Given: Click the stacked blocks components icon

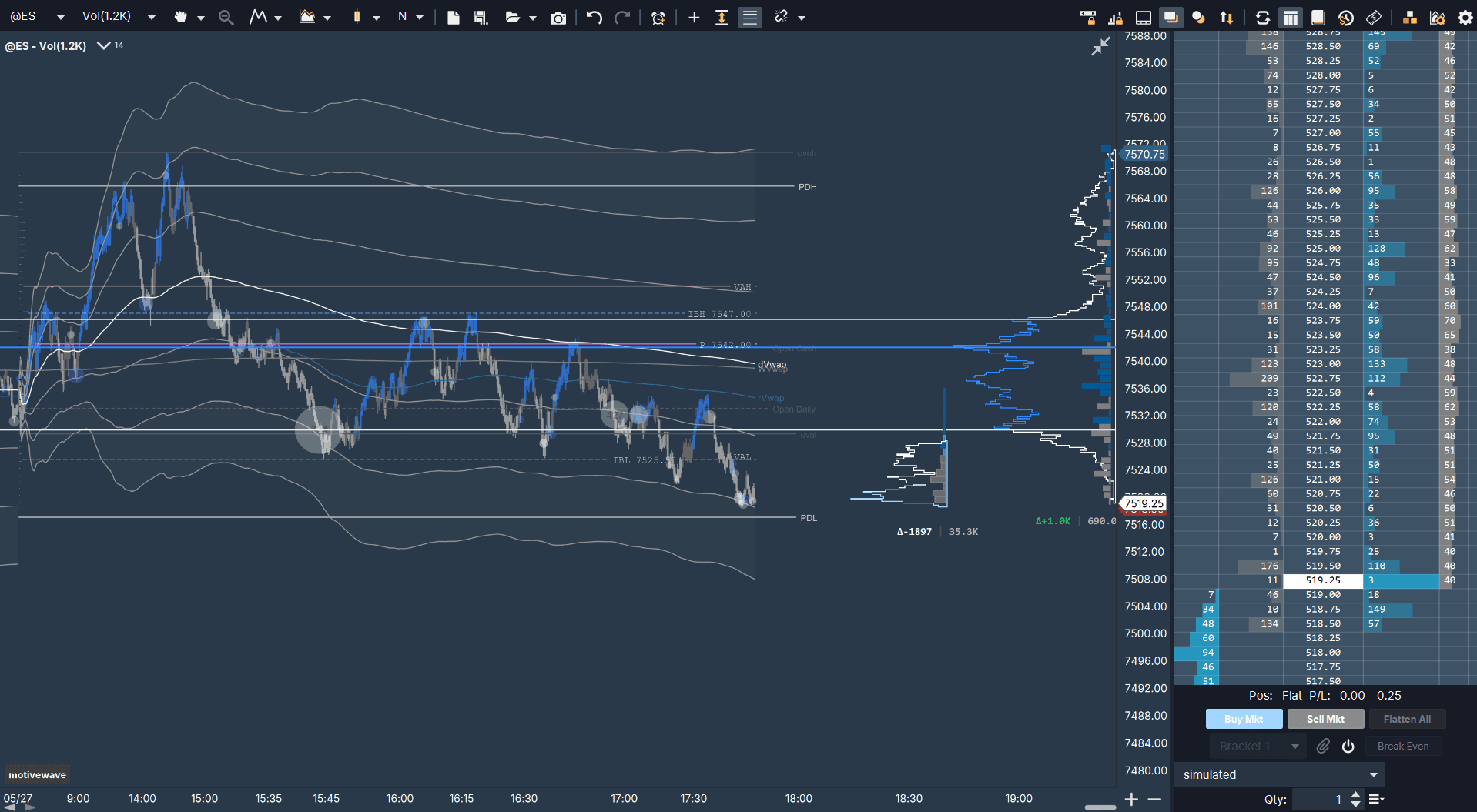Looking at the screenshot, I should pyautogui.click(x=1409, y=17).
